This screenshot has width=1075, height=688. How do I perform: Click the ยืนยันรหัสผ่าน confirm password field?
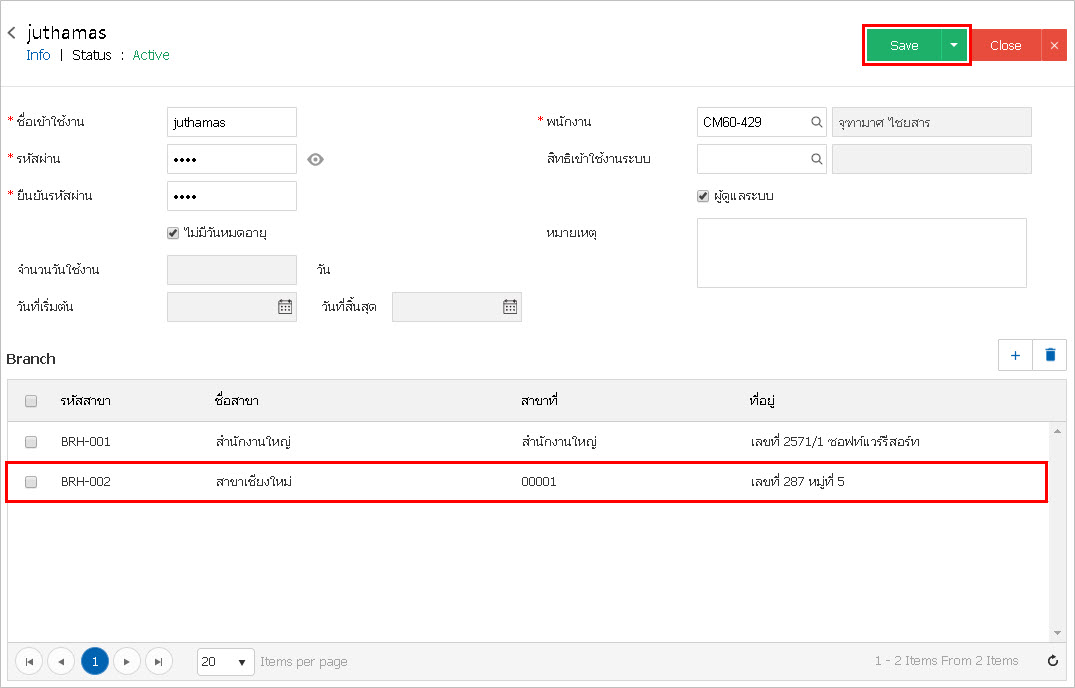(232, 196)
